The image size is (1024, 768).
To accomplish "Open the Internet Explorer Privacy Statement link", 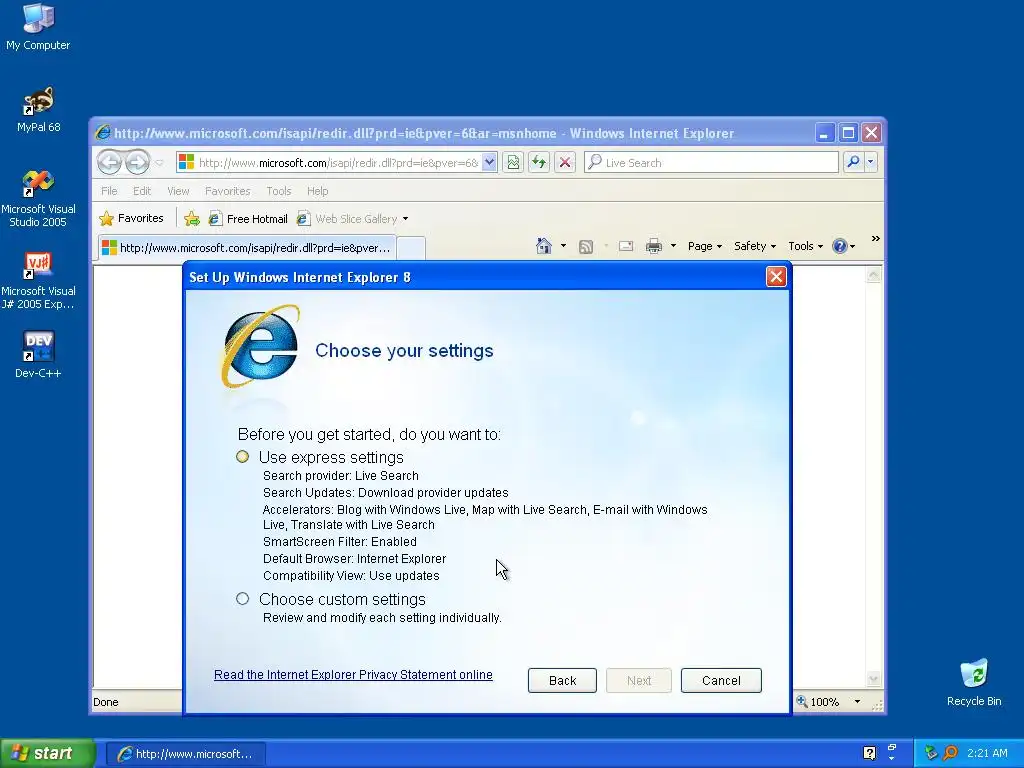I will tap(353, 675).
